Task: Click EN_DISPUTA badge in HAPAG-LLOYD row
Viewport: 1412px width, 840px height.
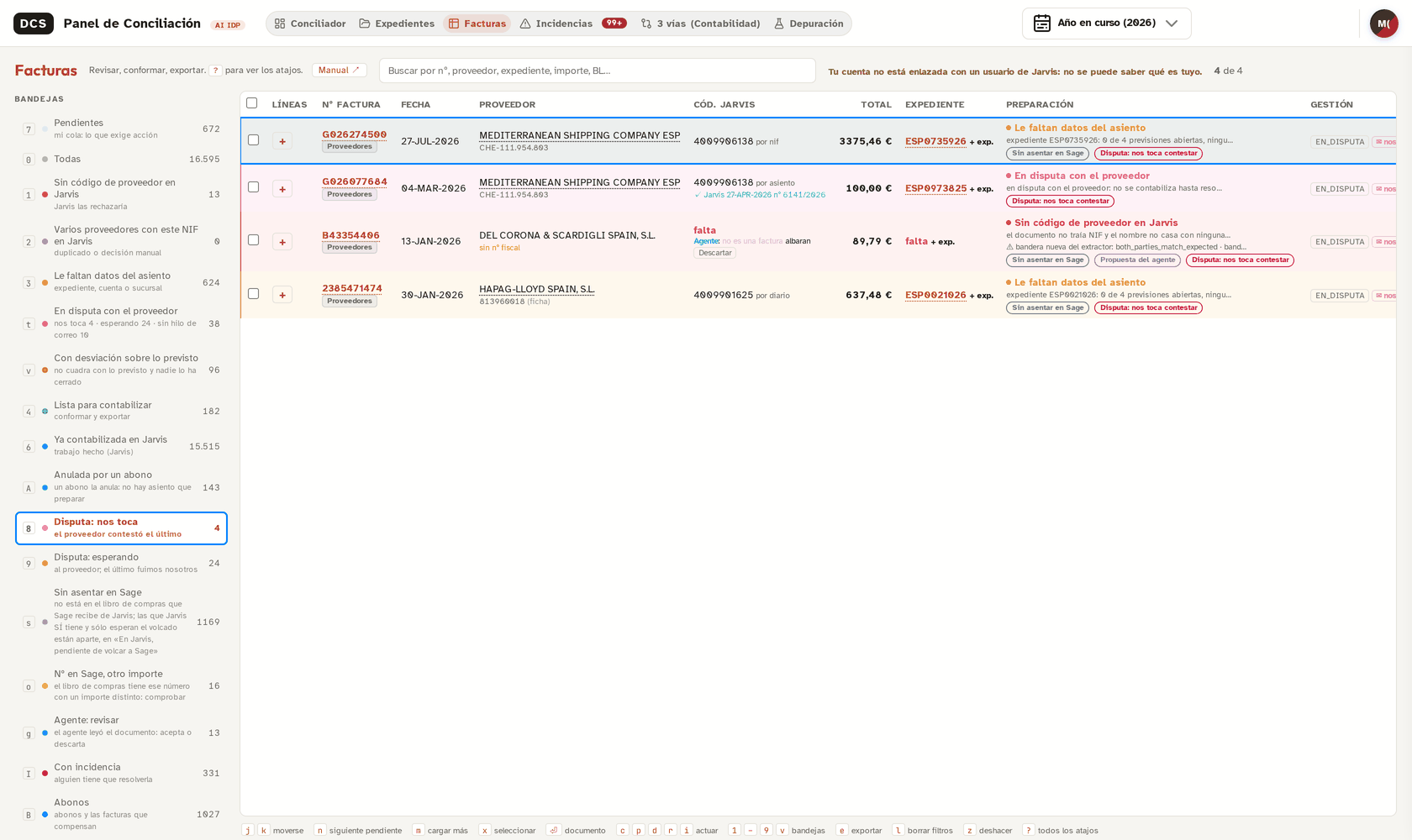Action: (x=1340, y=296)
